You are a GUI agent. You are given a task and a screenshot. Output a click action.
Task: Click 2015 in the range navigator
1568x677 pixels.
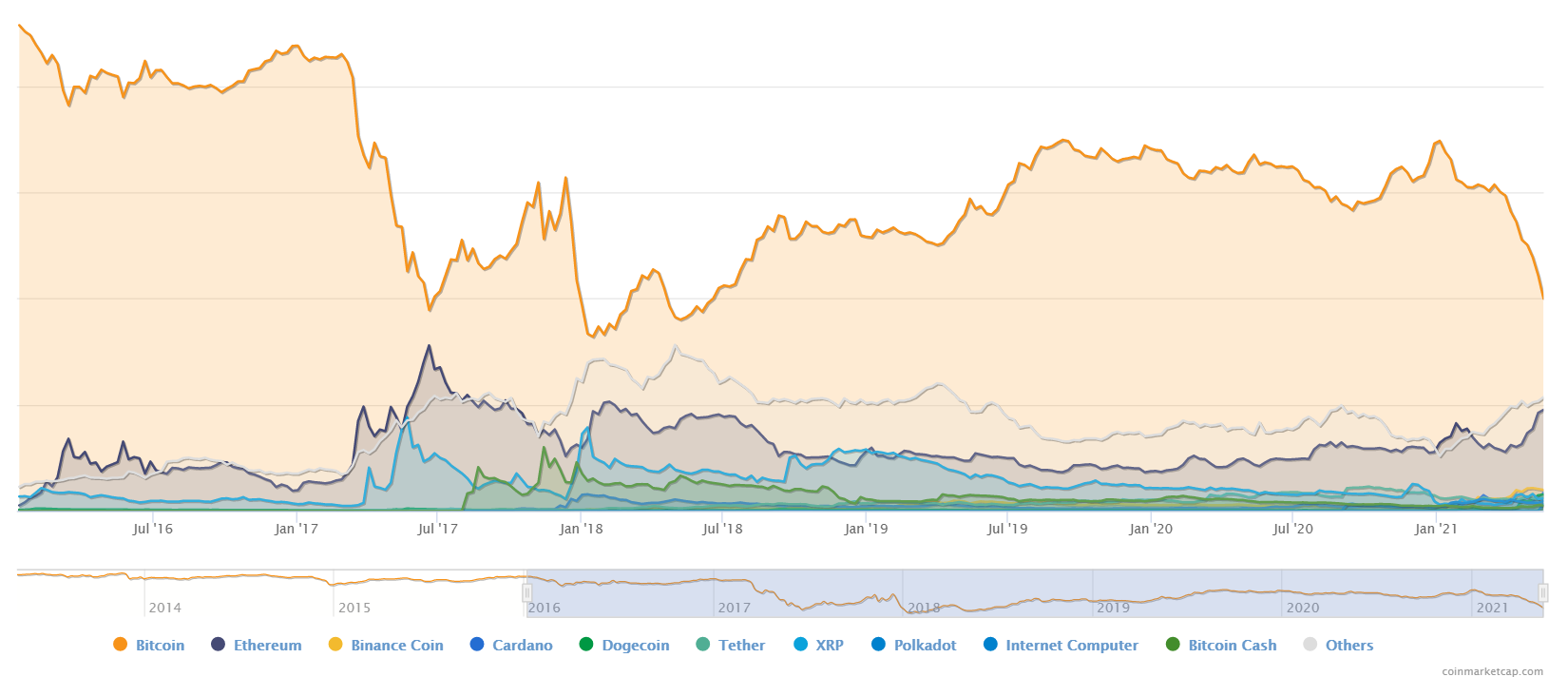354,608
